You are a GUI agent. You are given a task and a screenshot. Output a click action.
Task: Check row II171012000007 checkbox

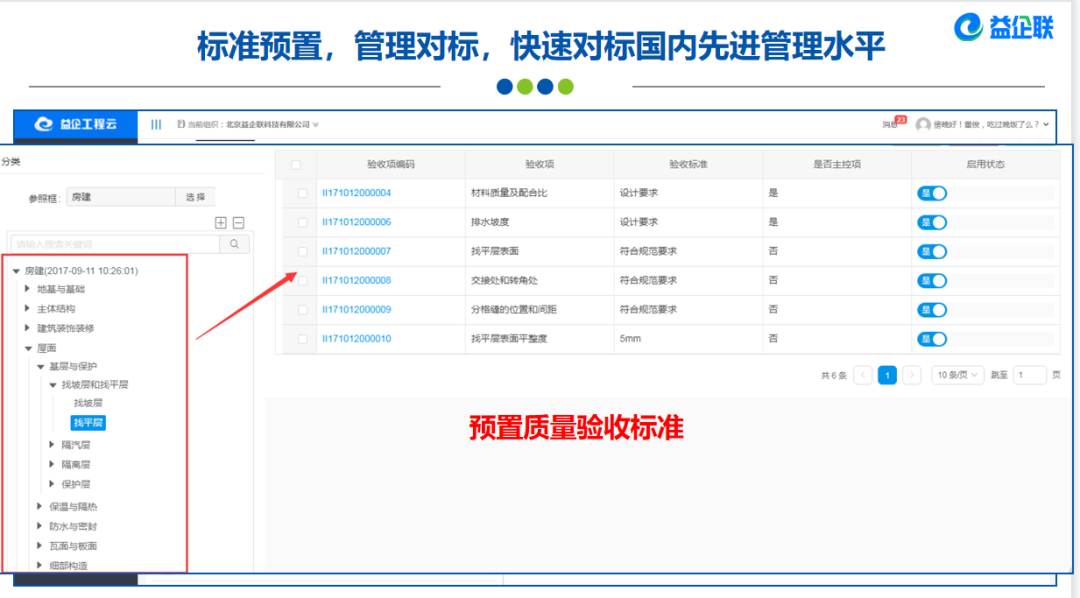click(302, 251)
